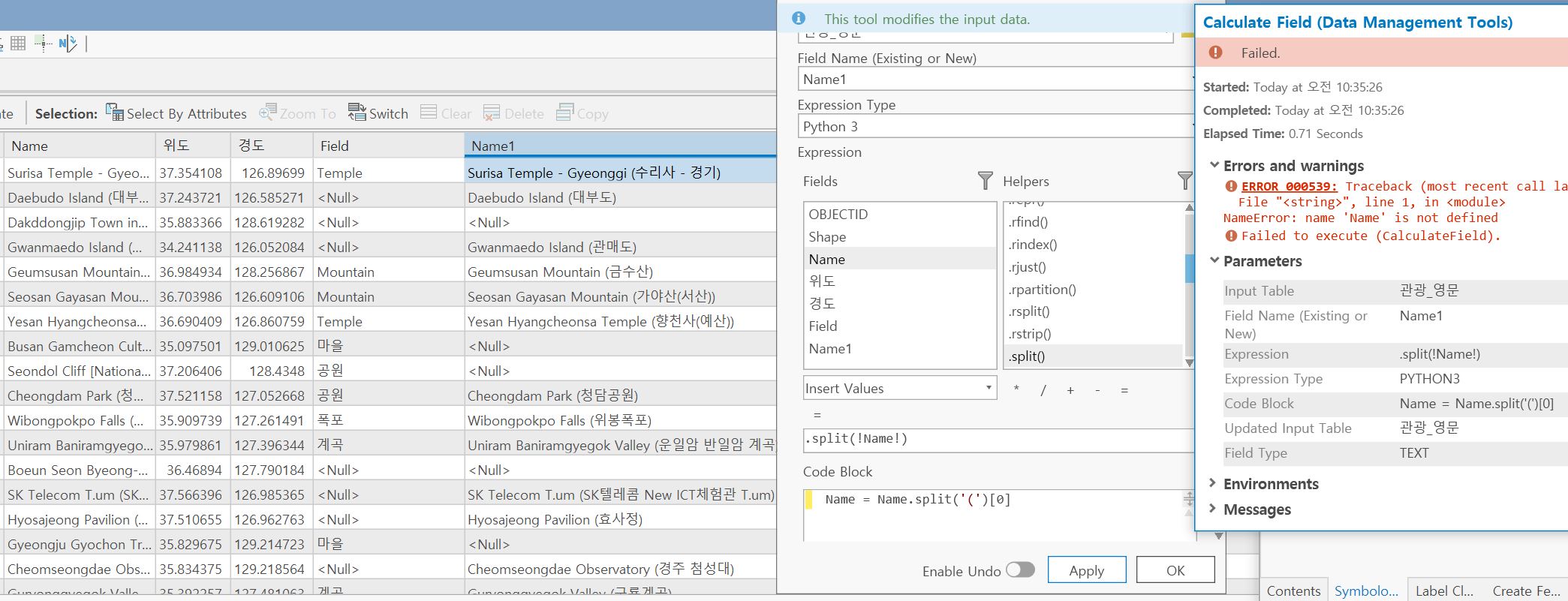Expand the Environments section
This screenshot has height=601, width=1568.
click(1213, 483)
